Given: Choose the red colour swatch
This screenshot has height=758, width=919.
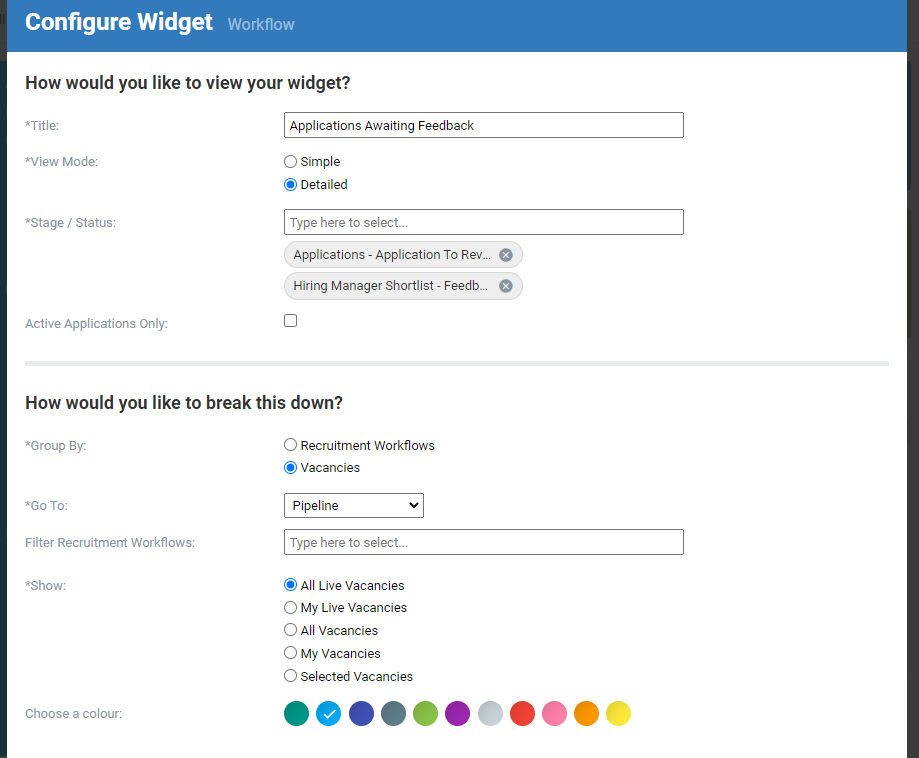Looking at the screenshot, I should (x=522, y=713).
